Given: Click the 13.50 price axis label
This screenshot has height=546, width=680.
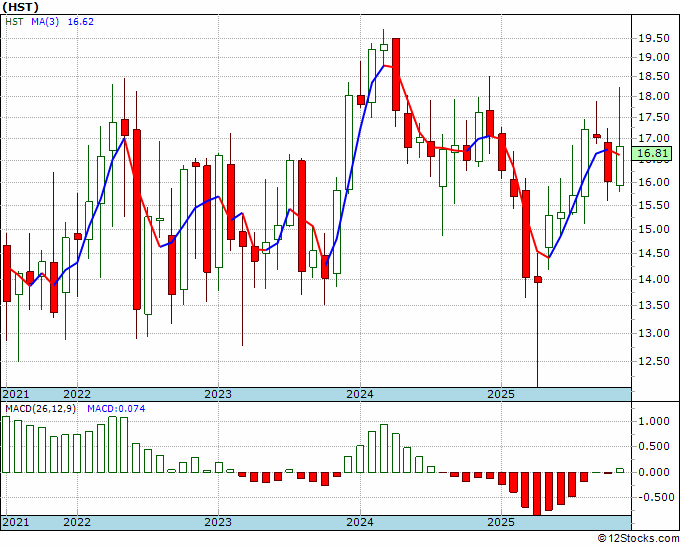Looking at the screenshot, I should coord(654,305).
